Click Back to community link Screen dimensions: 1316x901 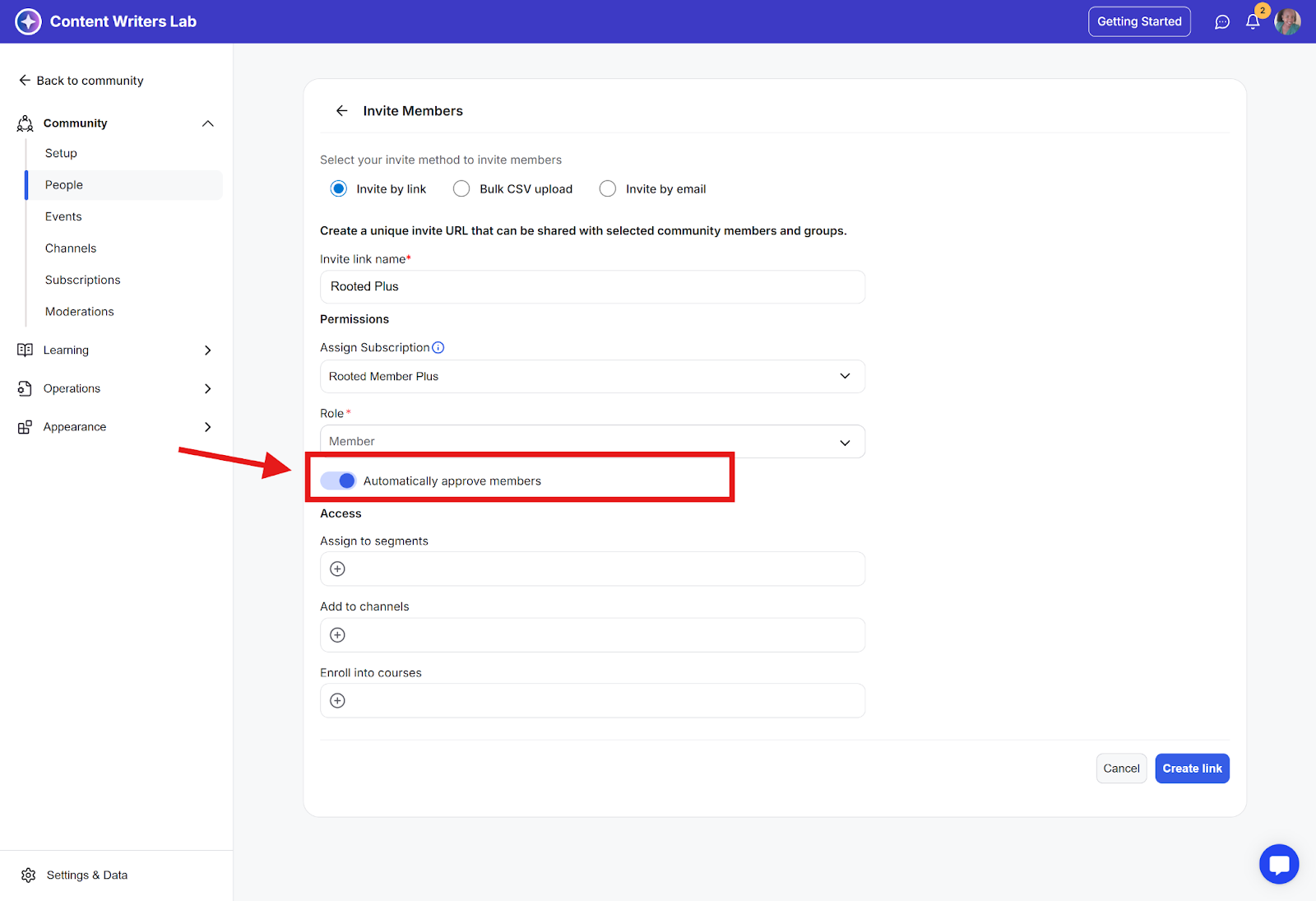[81, 81]
